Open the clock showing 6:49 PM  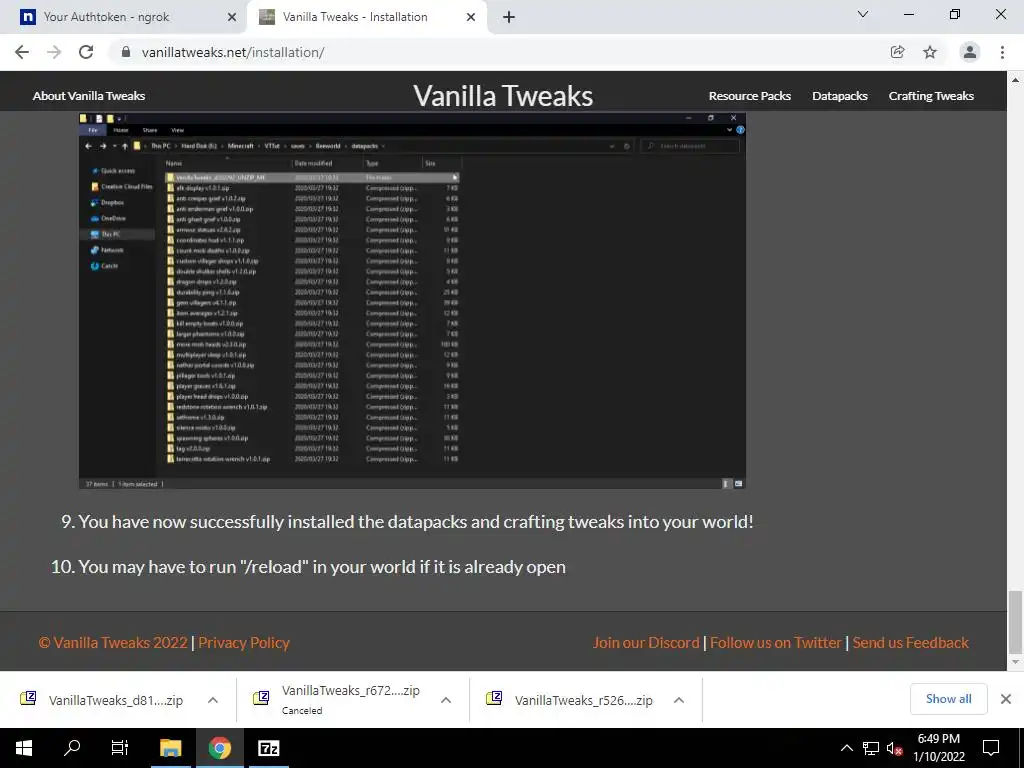(939, 748)
